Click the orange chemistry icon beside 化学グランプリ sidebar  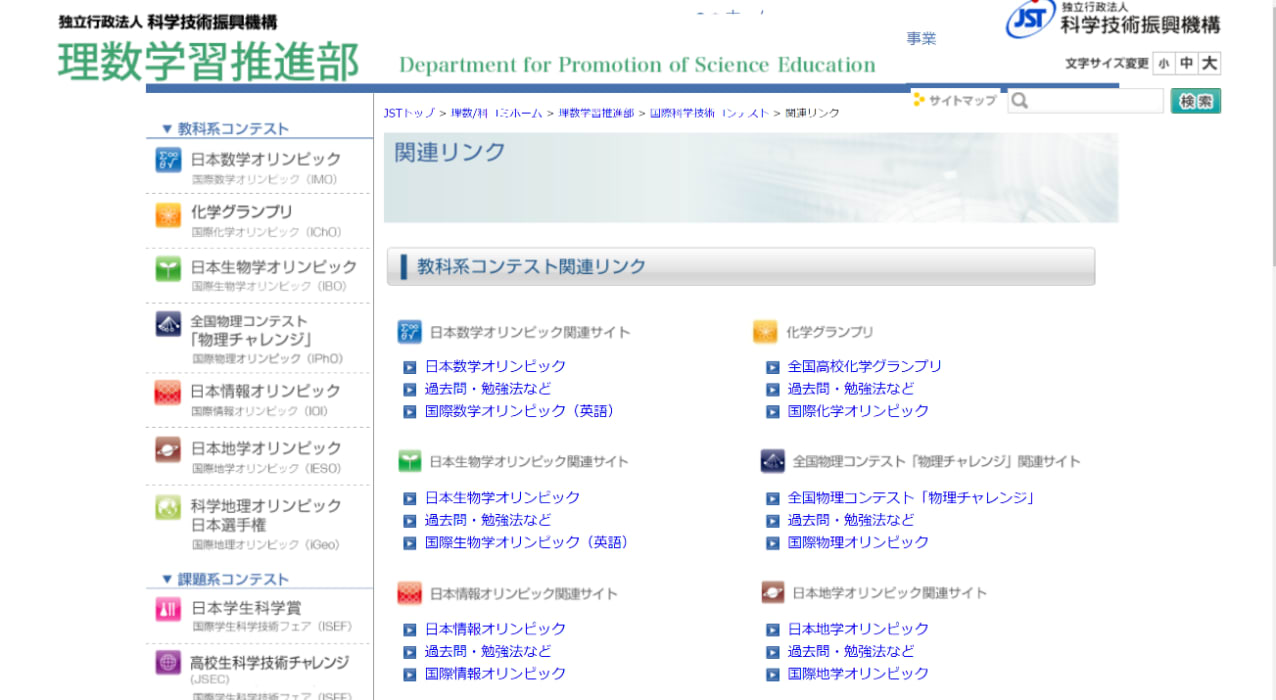pyautogui.click(x=168, y=215)
